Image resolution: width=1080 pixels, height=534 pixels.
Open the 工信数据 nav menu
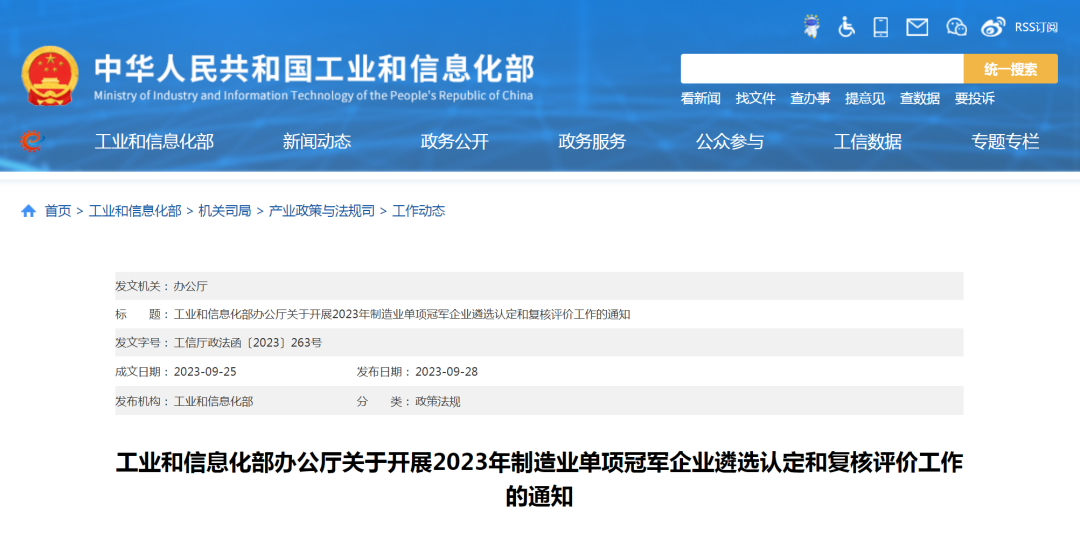[868, 142]
